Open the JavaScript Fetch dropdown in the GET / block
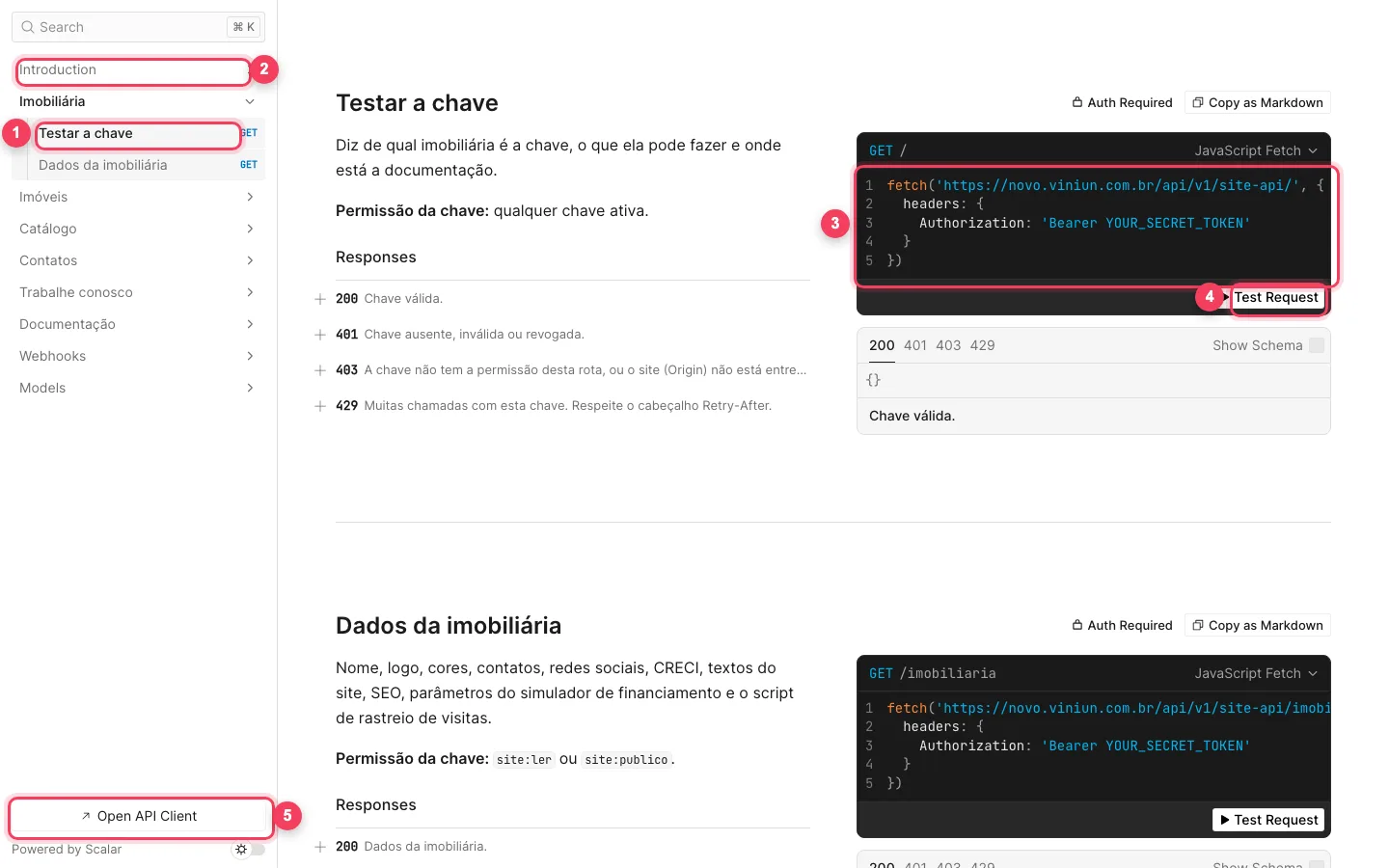1389x868 pixels. 1256,150
